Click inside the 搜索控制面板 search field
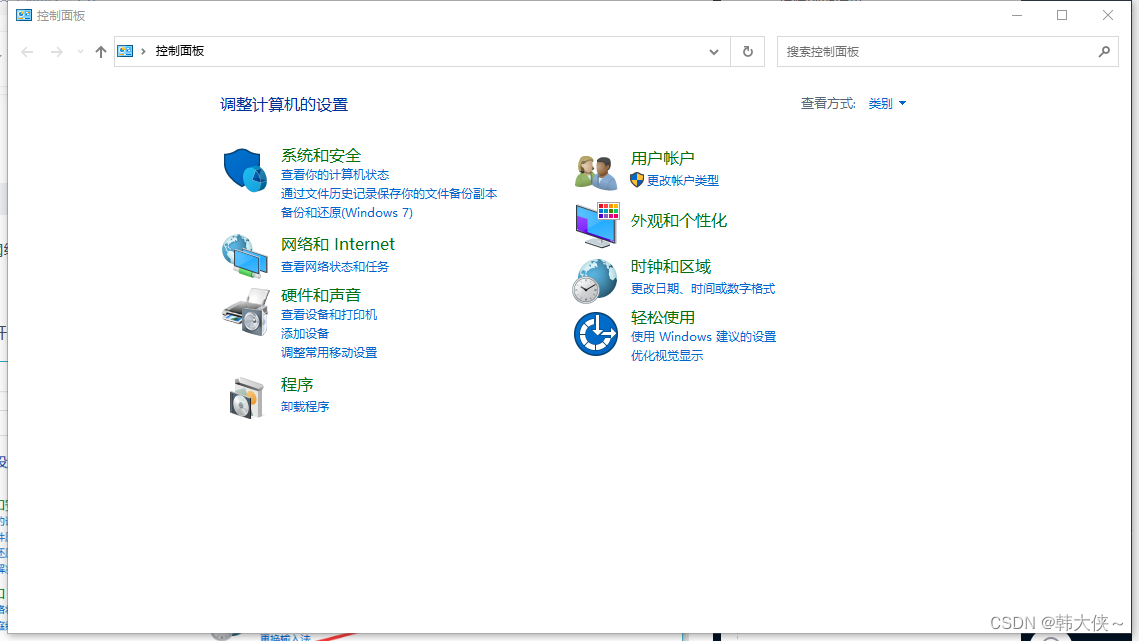 pos(940,51)
